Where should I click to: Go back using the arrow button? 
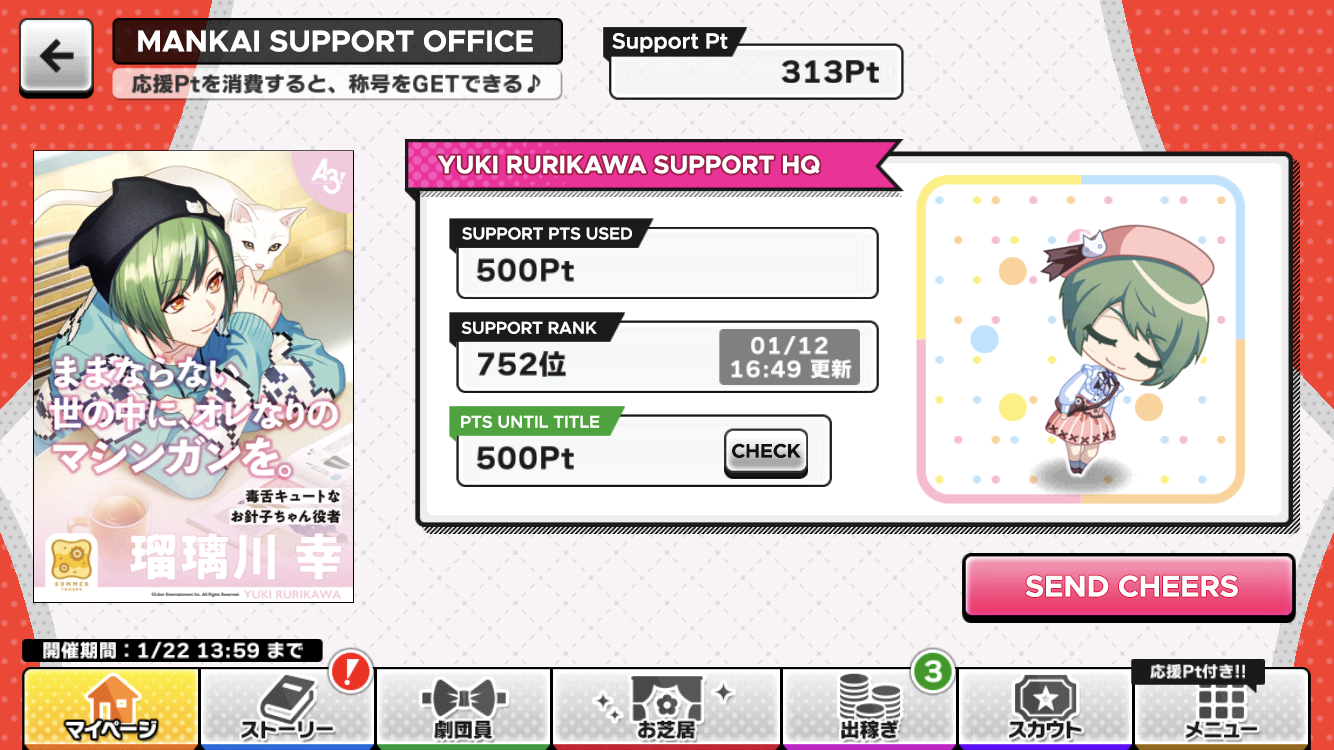(57, 57)
